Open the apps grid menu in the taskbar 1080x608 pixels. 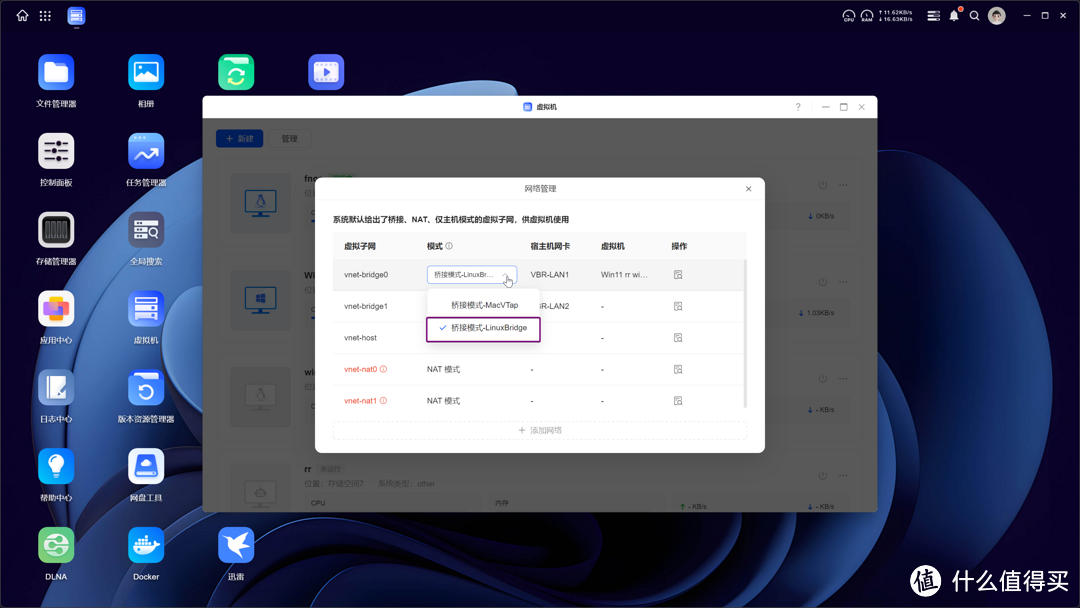point(44,15)
